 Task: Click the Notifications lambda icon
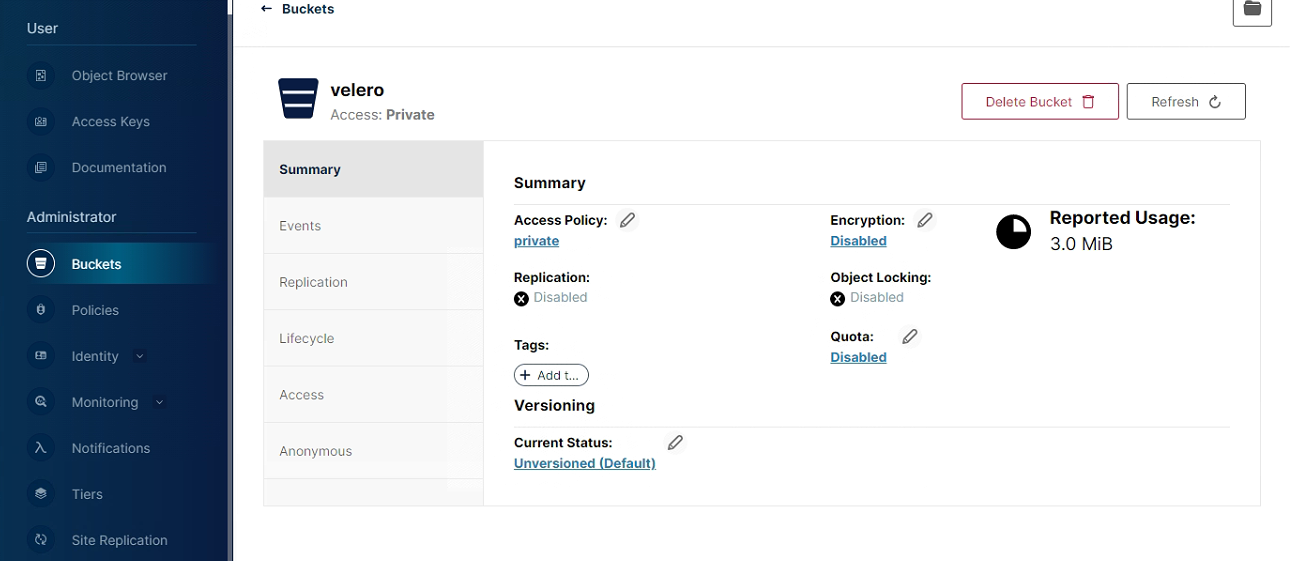(x=41, y=448)
